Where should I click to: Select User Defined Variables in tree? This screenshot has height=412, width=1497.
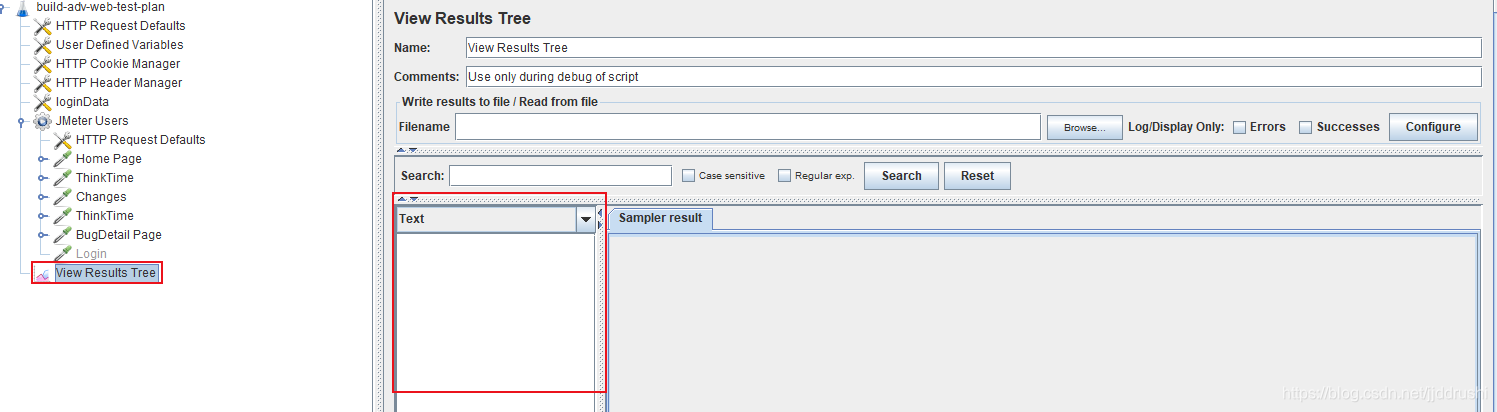(x=119, y=45)
